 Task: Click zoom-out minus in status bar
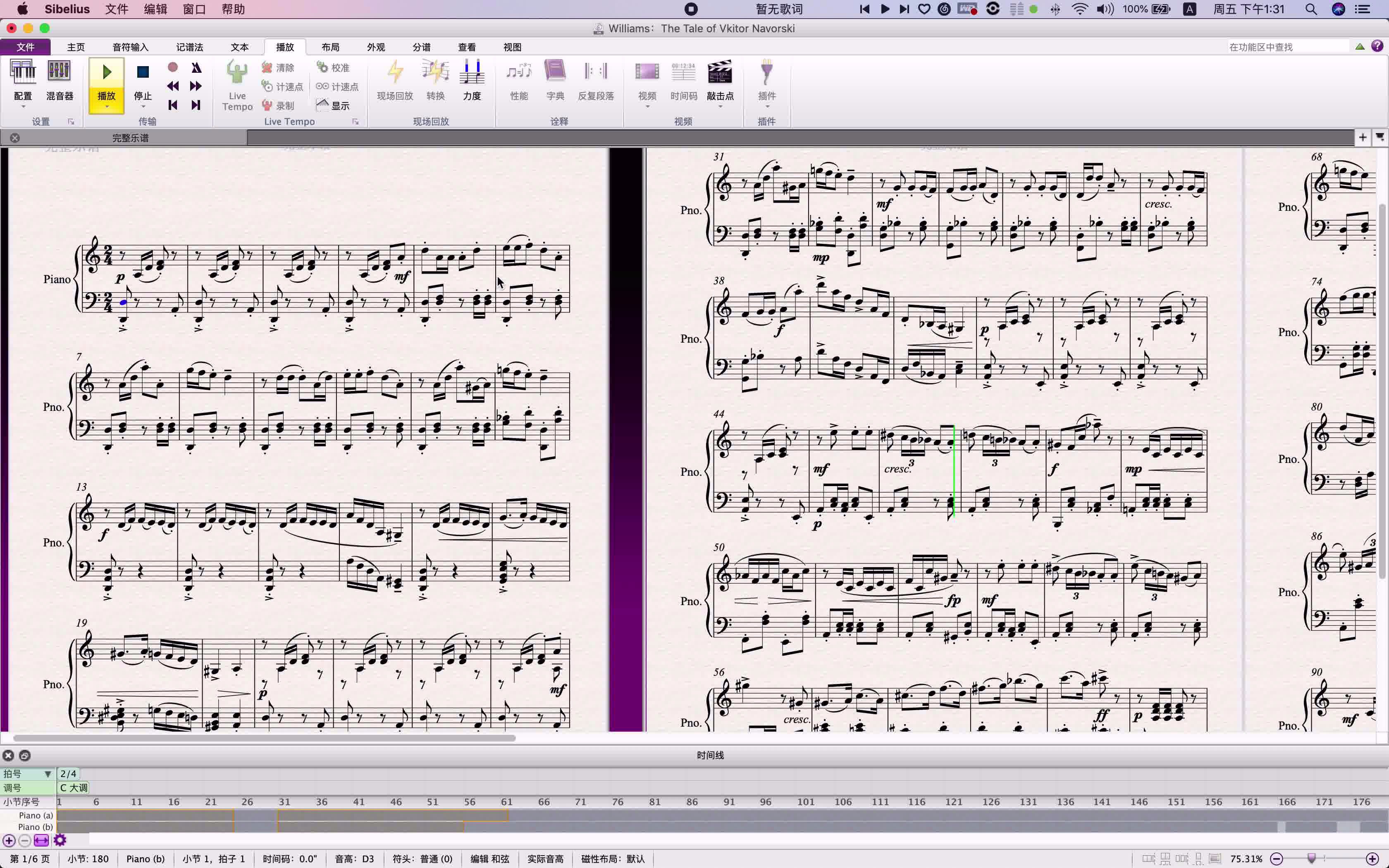pyautogui.click(x=1277, y=859)
